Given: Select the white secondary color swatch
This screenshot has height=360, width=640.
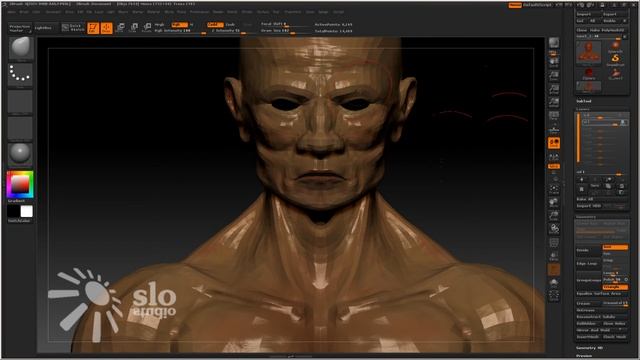Looking at the screenshot, I should tap(27, 211).
